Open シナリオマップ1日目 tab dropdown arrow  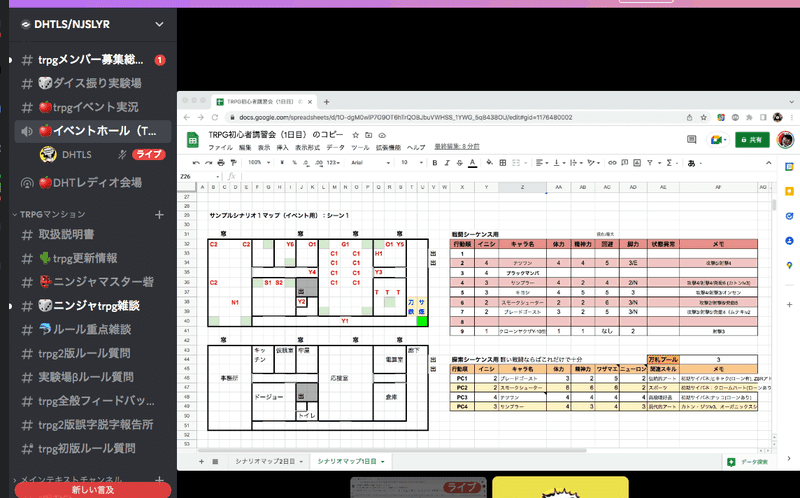382,462
